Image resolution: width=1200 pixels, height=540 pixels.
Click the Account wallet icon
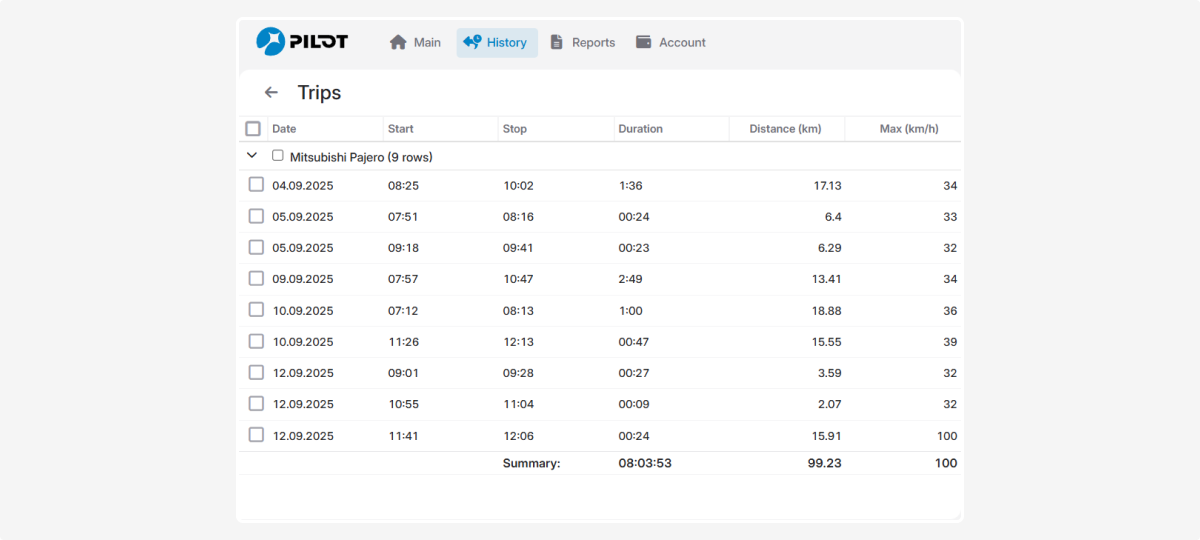(x=644, y=42)
